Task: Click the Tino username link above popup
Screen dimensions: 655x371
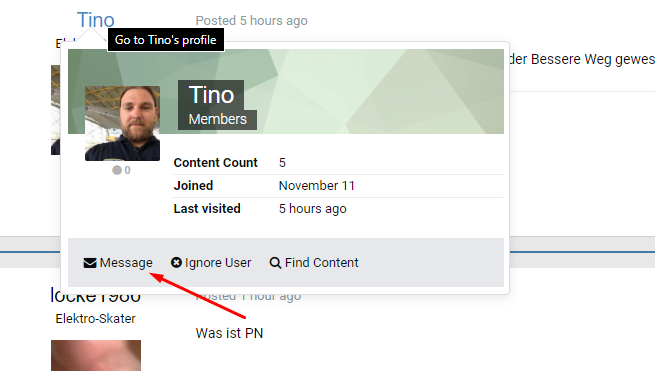Action: (x=96, y=20)
